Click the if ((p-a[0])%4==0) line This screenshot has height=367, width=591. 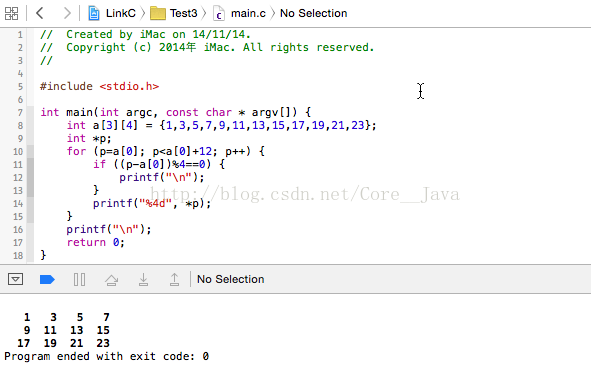click(159, 165)
